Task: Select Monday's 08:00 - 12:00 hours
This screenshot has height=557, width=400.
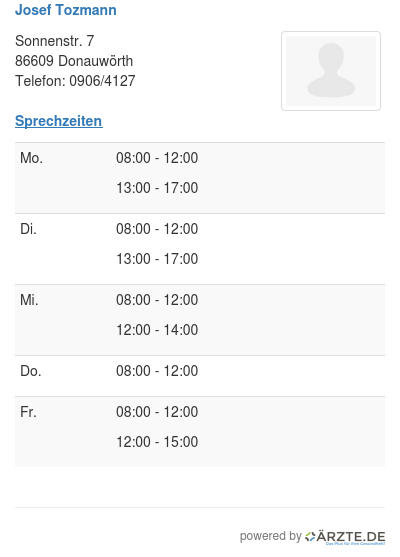Action: (157, 158)
